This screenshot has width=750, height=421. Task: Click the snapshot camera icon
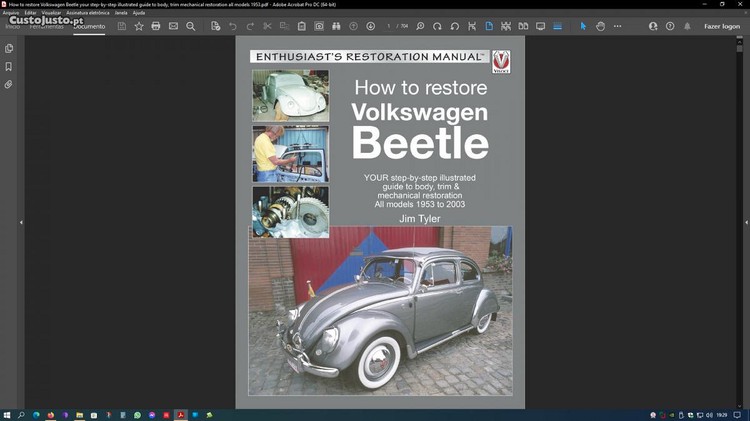click(x=319, y=26)
